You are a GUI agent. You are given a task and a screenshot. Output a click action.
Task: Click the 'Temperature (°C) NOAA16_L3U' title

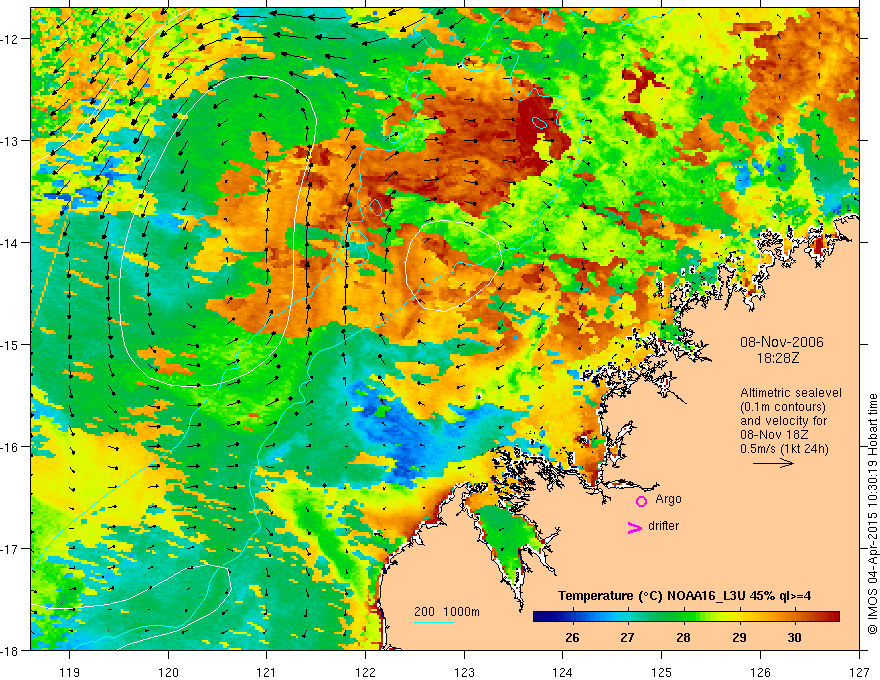coord(652,595)
